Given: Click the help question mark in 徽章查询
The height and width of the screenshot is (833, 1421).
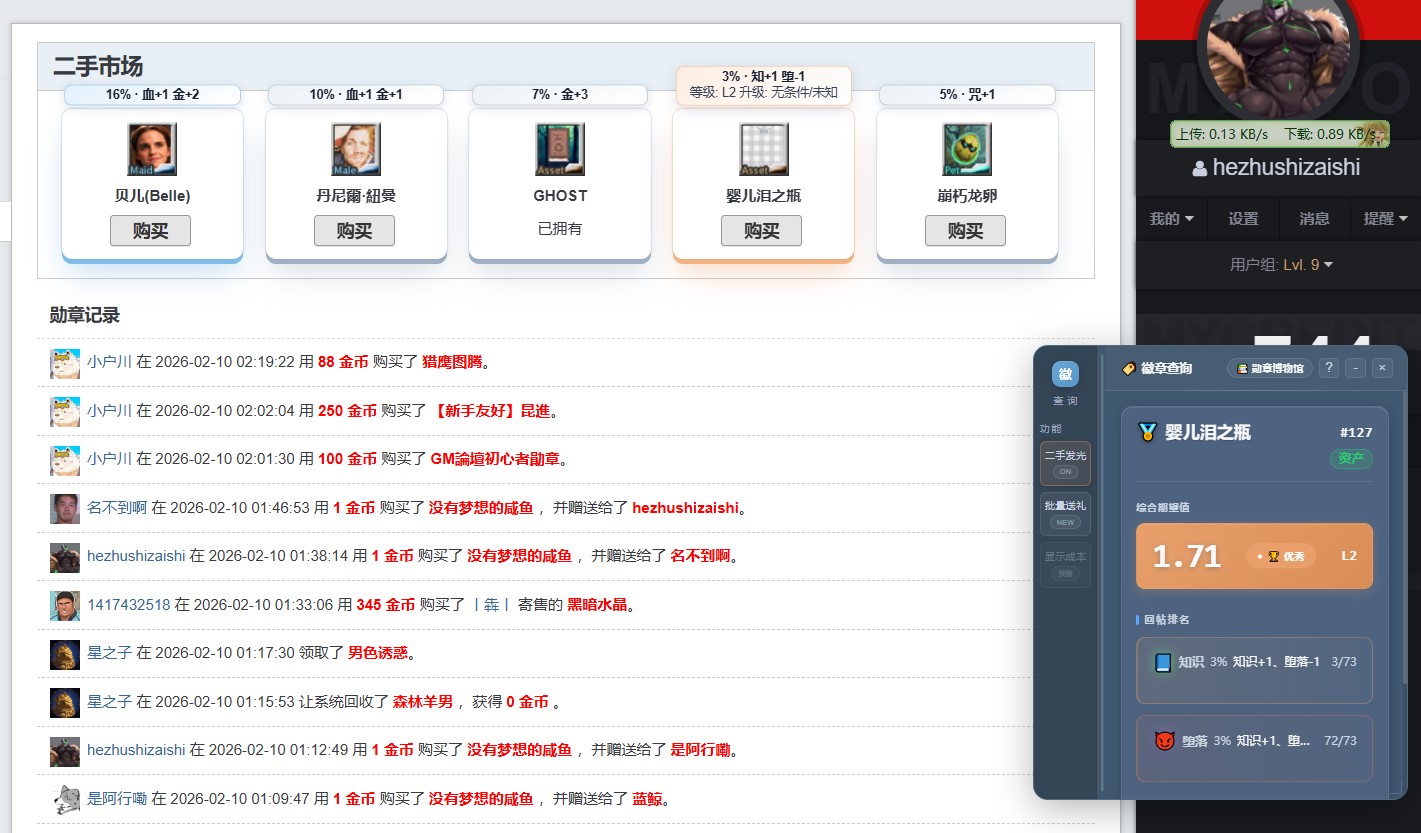Looking at the screenshot, I should 1329,368.
